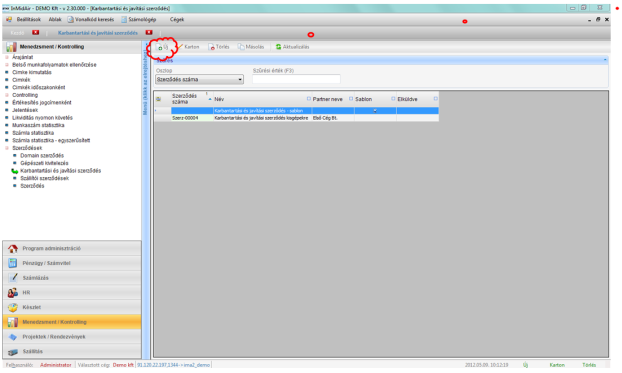Open Vonalkód keresés barcode search
This screenshot has width=622, height=373.
click(x=91, y=19)
